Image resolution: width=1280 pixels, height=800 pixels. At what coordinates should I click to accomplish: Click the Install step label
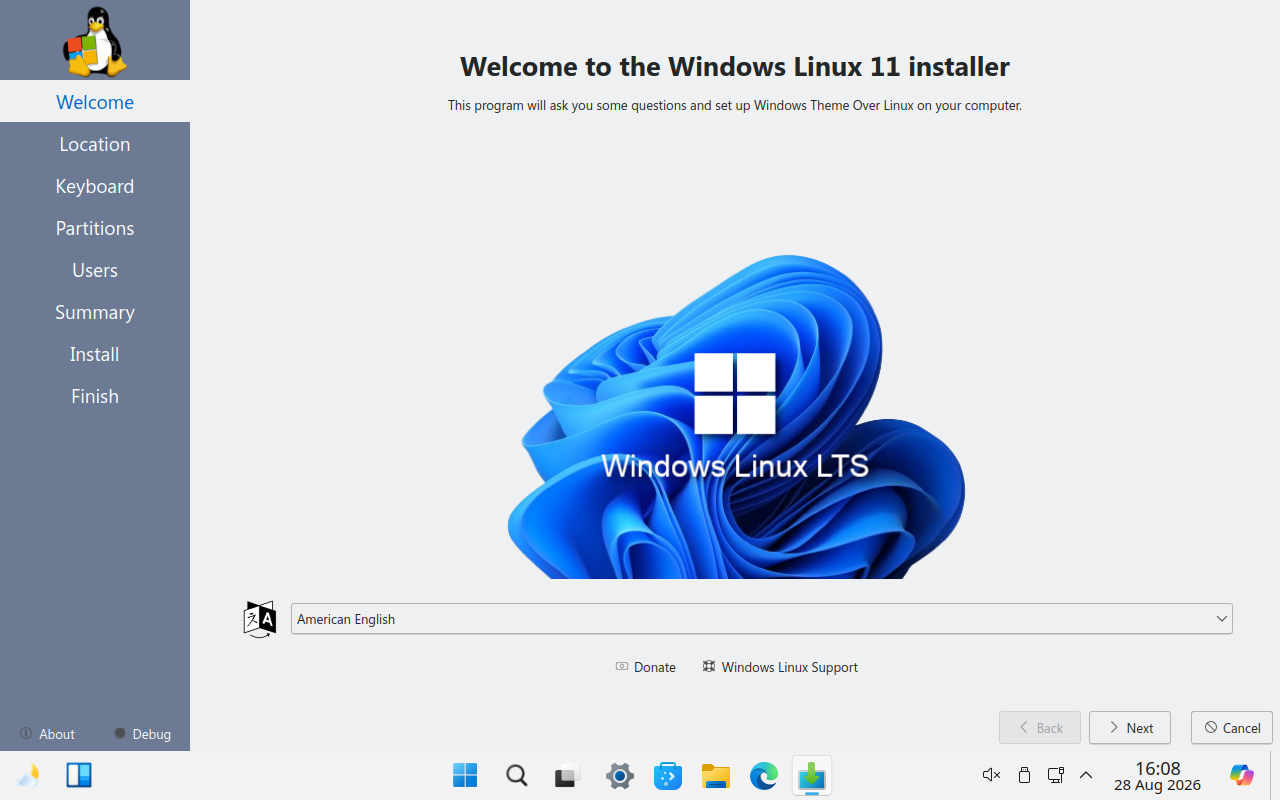95,354
